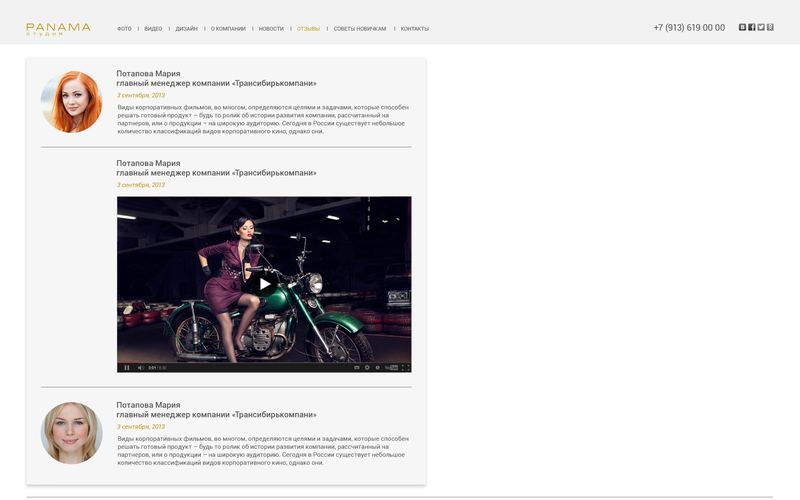This screenshot has height=500, width=800.
Task: Click the PANAMA studio logo
Action: coord(58,29)
